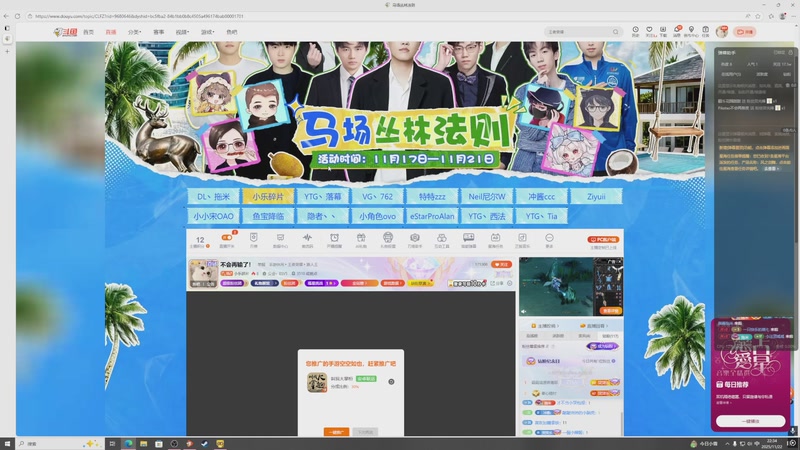800x450 pixels.
Task: Select the 小小宋OAO streamer tab
Action: coord(213,216)
